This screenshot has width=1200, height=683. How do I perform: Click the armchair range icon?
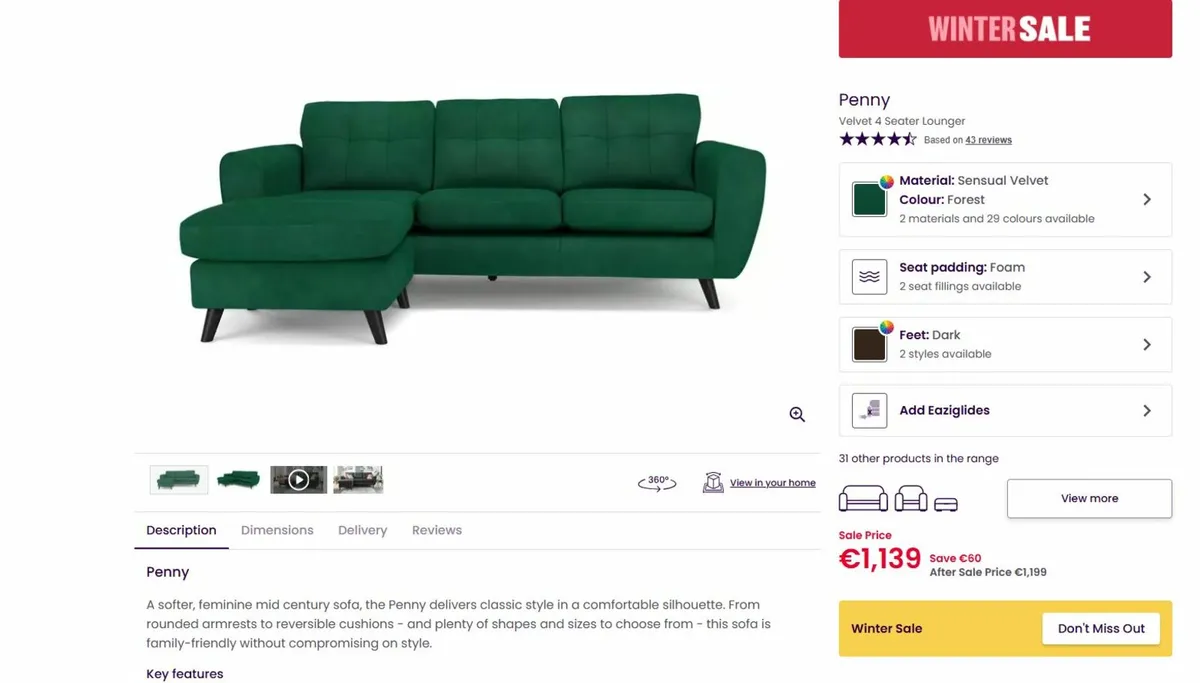tap(908, 497)
